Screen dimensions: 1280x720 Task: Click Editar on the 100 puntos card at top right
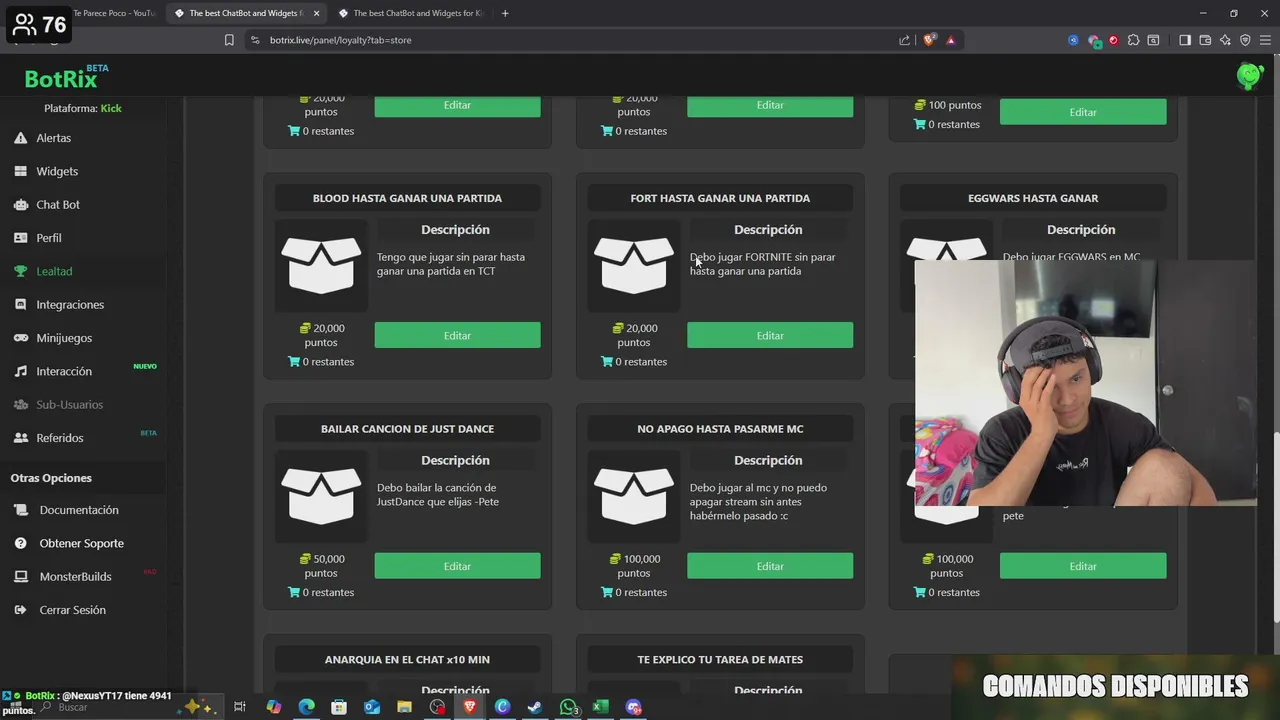tap(1083, 112)
